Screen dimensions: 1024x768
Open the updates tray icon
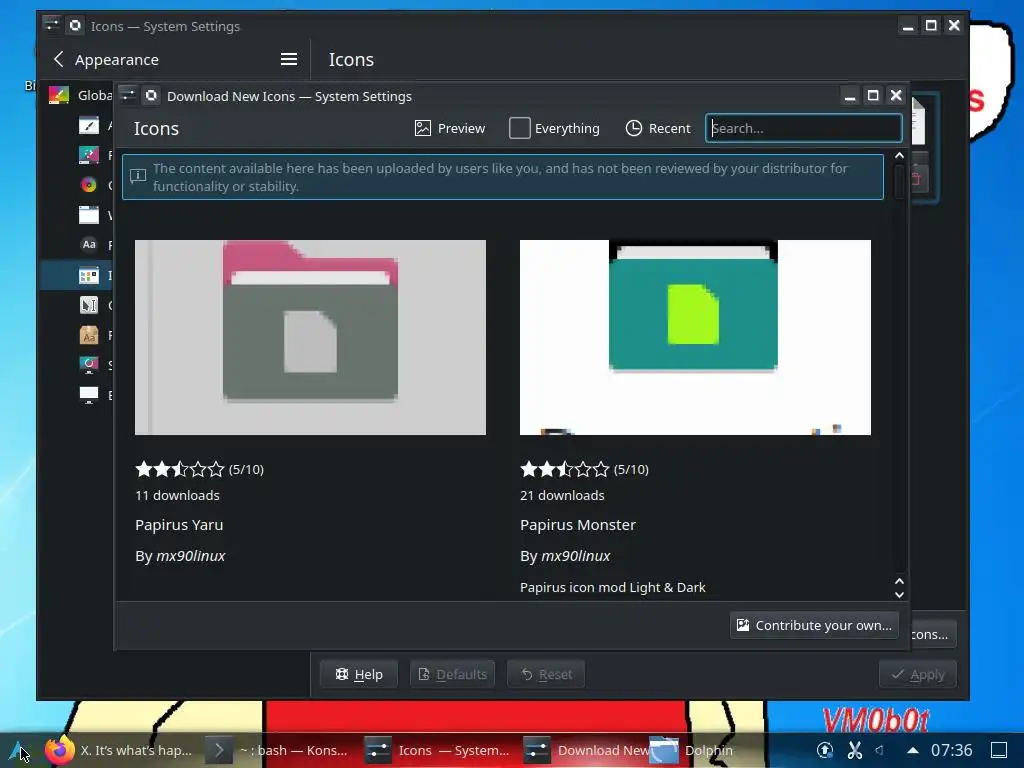point(825,750)
